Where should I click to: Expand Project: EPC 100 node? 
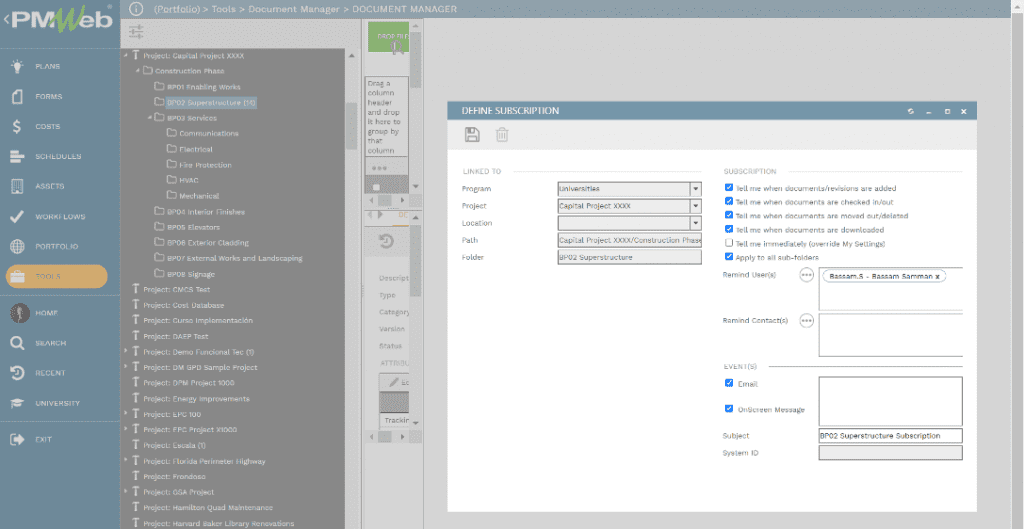(x=125, y=414)
